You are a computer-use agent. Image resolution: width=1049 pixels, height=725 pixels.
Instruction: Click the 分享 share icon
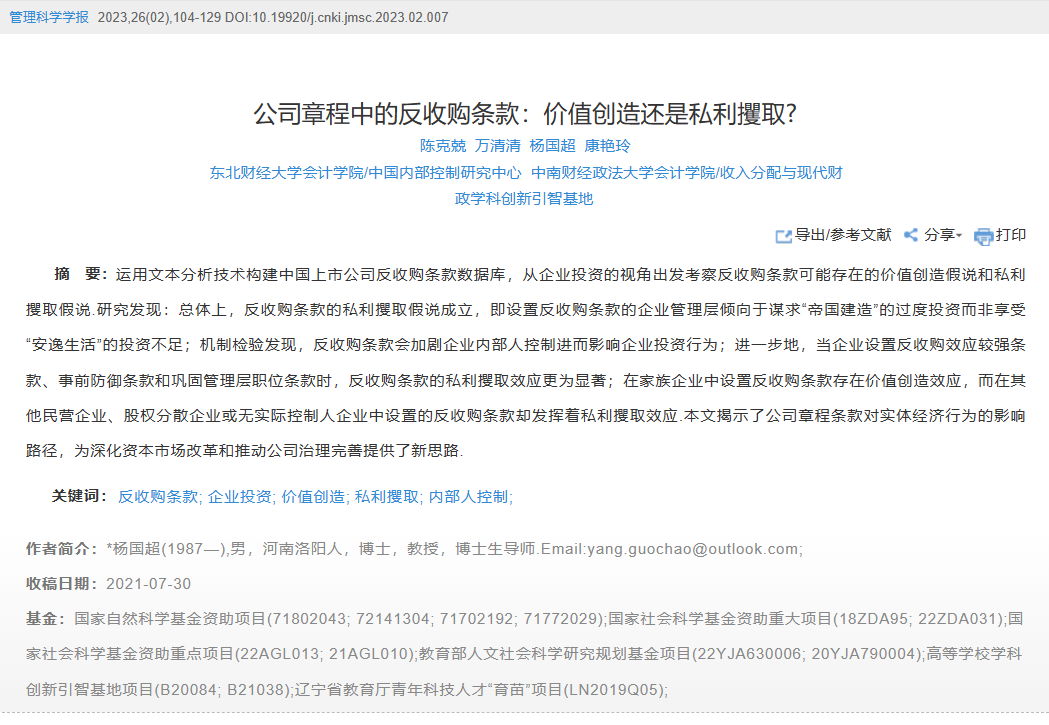click(x=910, y=235)
